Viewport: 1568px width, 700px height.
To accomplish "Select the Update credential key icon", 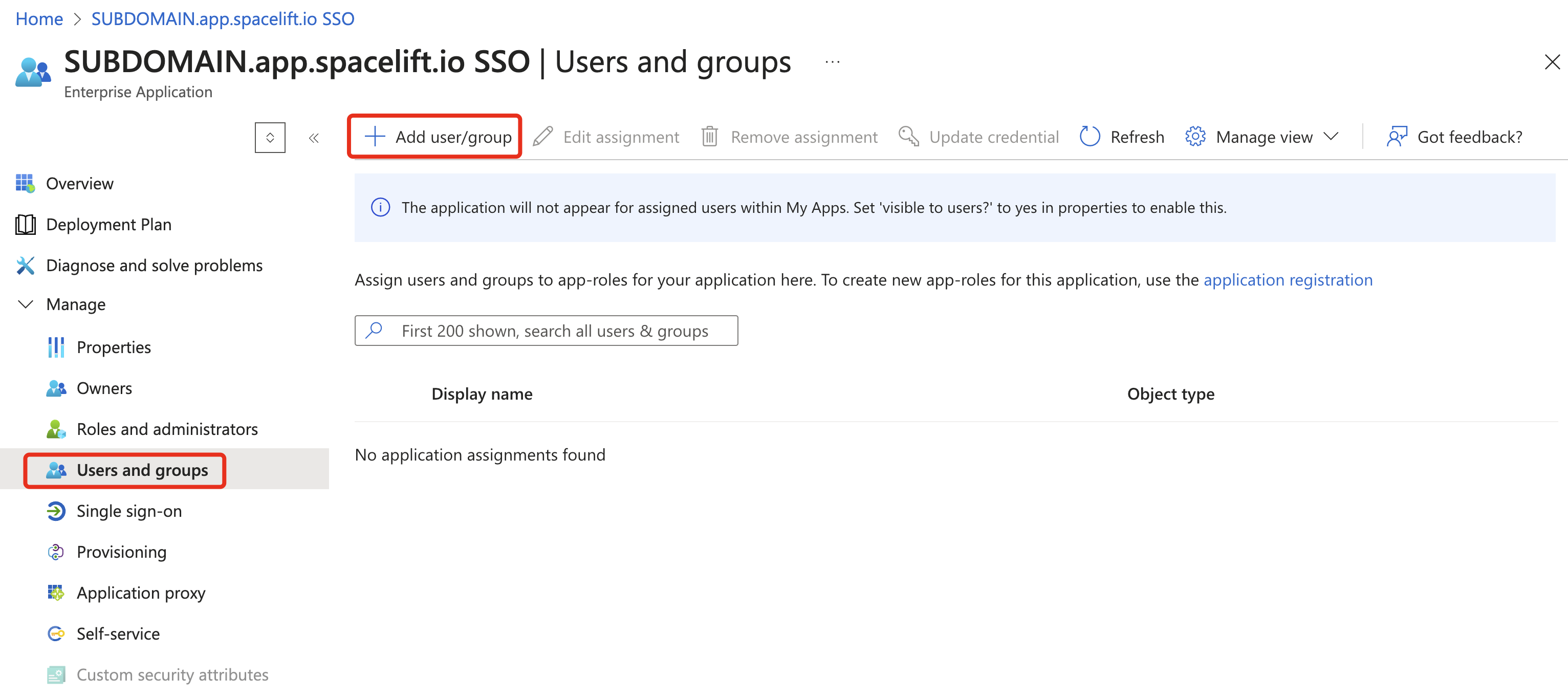I will 908,136.
